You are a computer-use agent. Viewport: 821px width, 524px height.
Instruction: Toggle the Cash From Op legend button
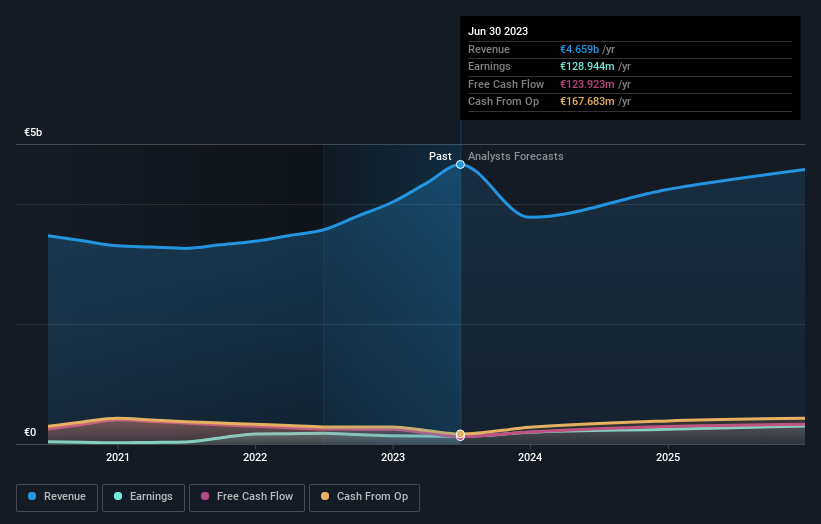click(364, 497)
